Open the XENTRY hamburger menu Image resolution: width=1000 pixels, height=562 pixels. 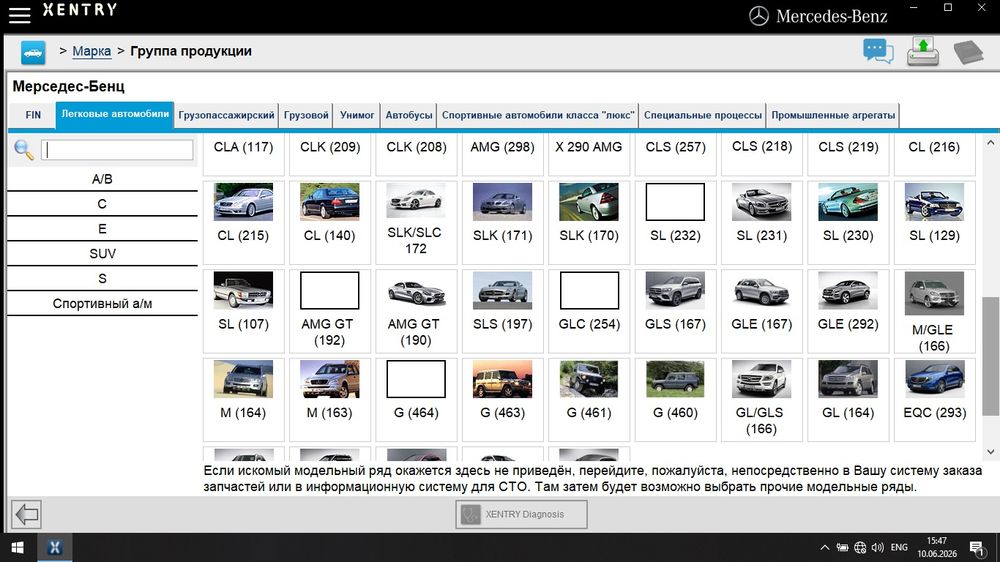click(19, 15)
